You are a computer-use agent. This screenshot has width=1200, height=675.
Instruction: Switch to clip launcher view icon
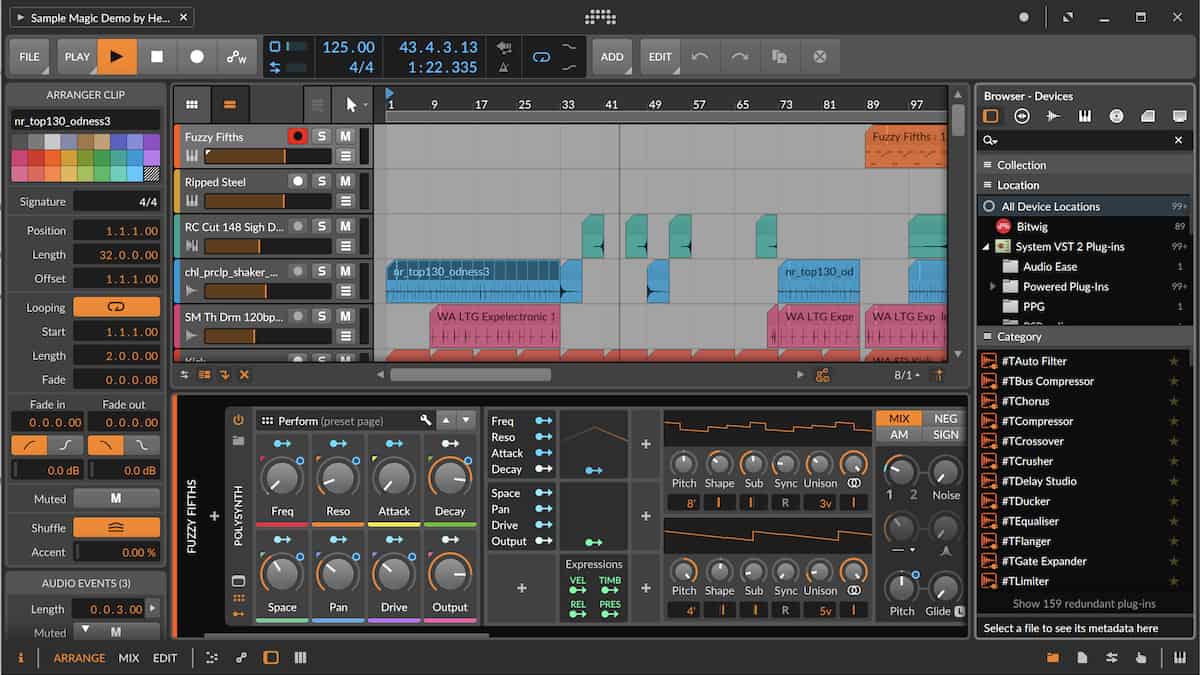[x=192, y=104]
